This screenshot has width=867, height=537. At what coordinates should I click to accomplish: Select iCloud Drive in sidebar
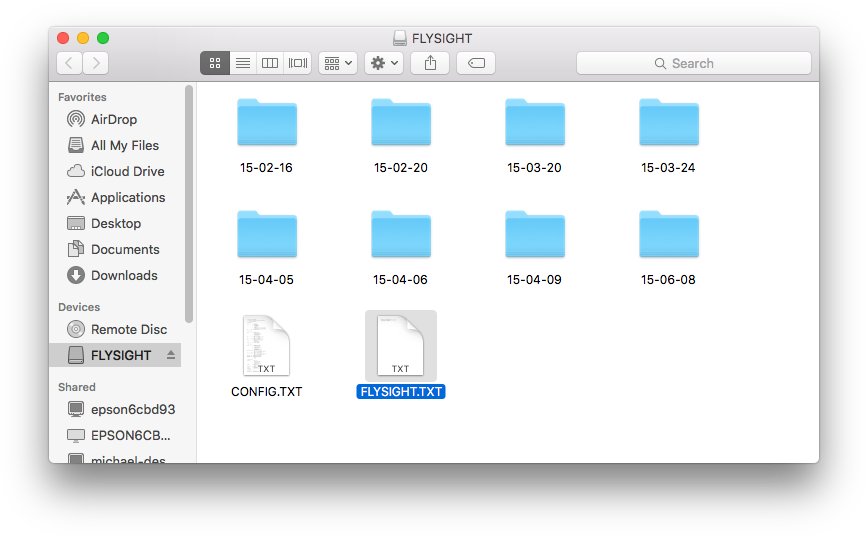[127, 171]
